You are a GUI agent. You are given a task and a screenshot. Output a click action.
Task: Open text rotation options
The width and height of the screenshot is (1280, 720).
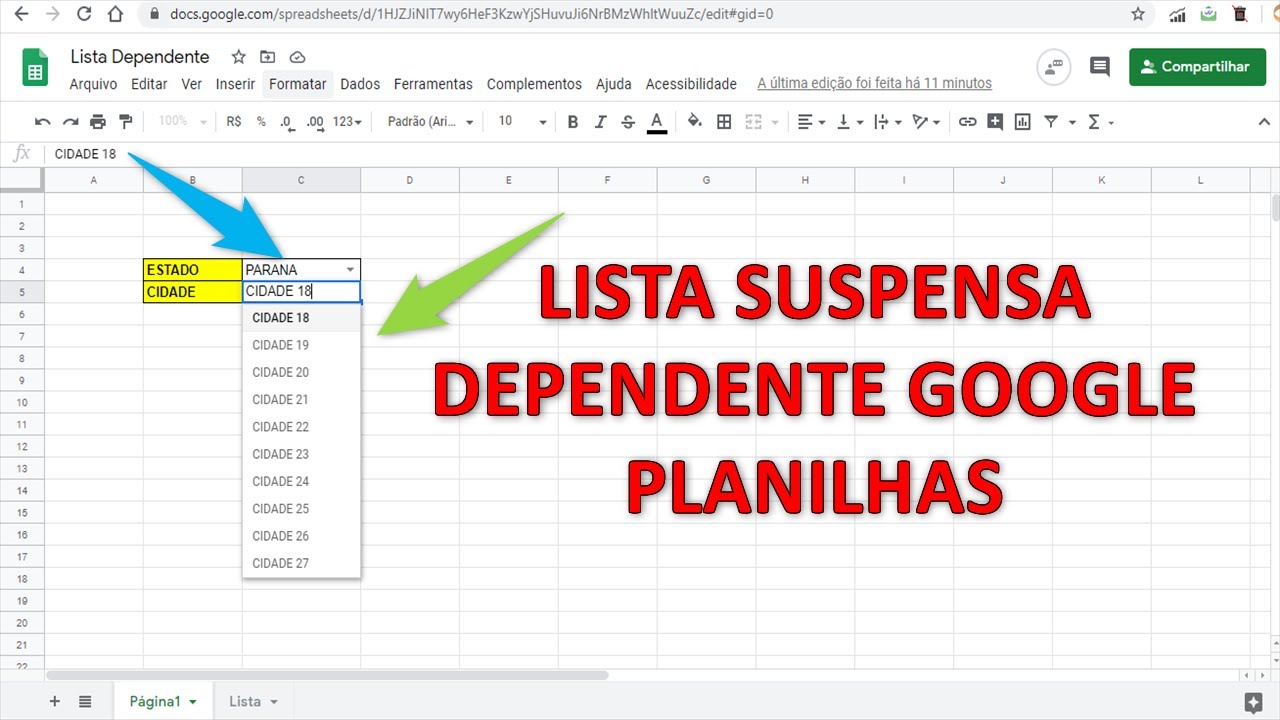pyautogui.click(x=927, y=122)
